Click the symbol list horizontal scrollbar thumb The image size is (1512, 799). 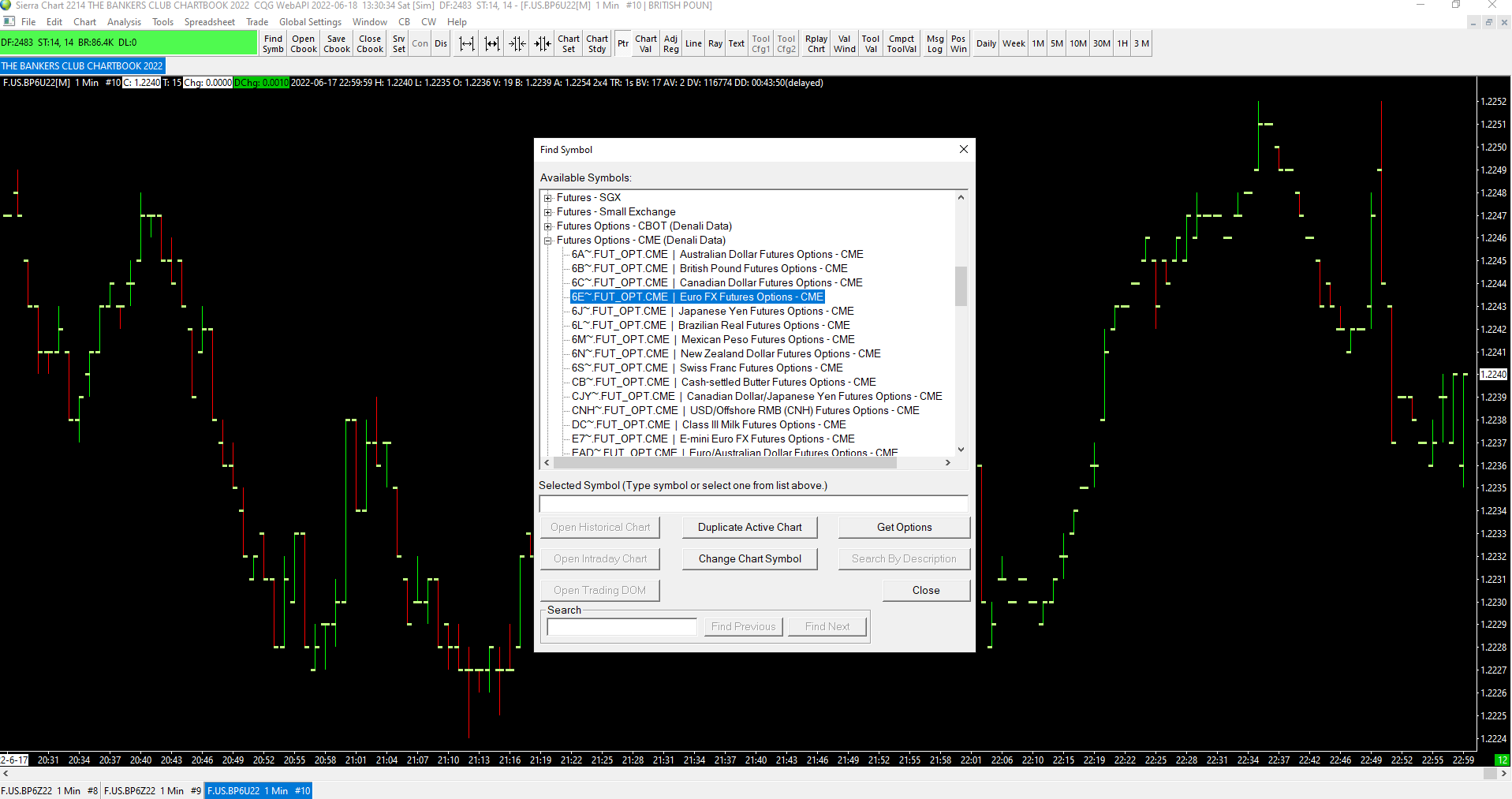click(724, 463)
